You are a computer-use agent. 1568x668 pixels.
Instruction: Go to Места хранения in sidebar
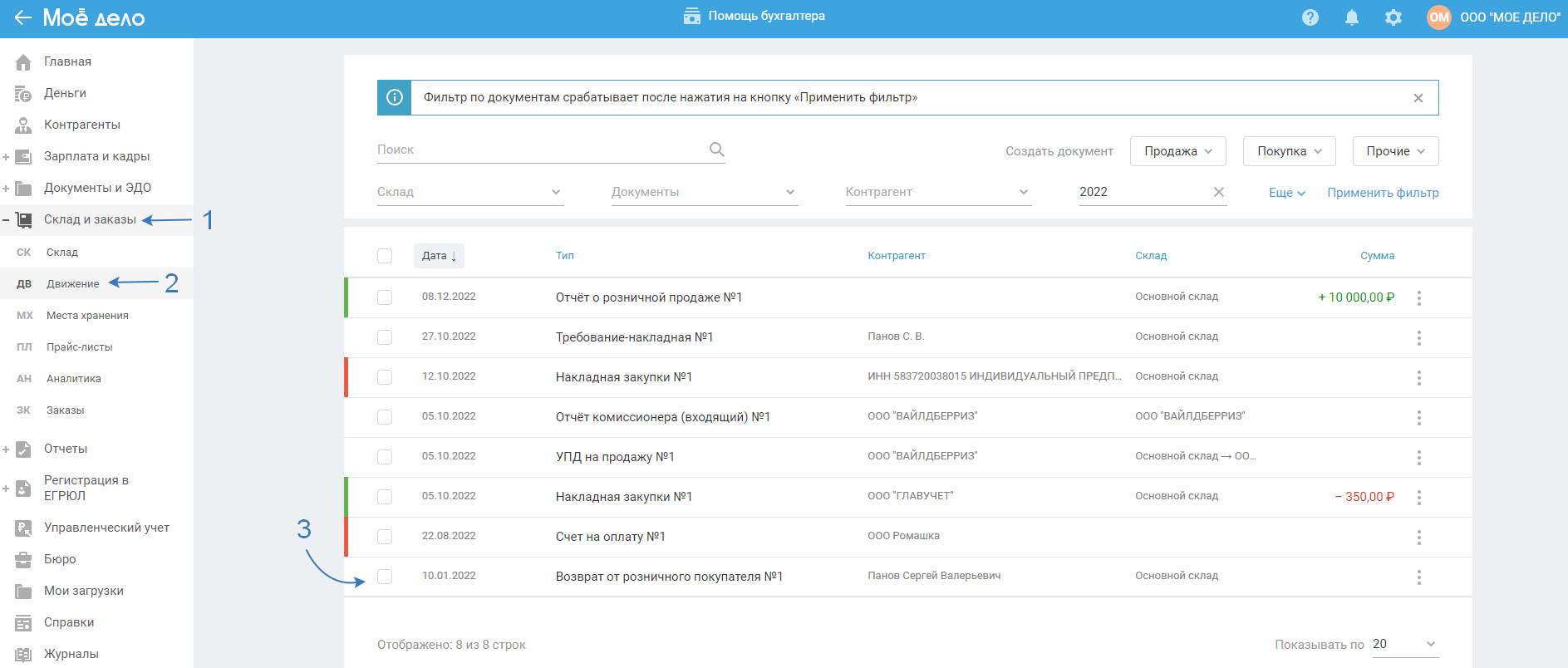(87, 316)
